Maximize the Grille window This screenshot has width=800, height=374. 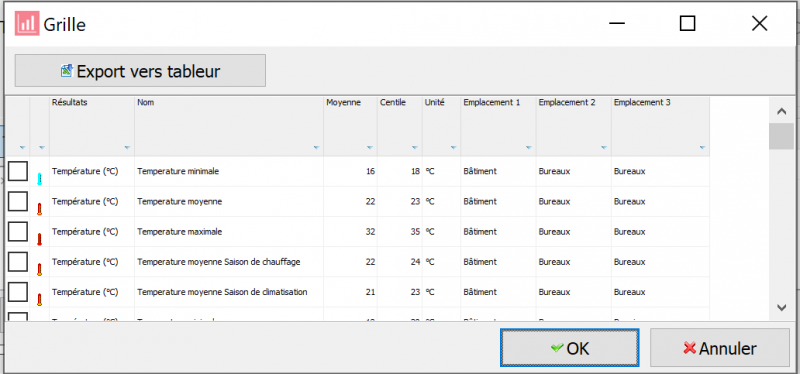point(688,23)
